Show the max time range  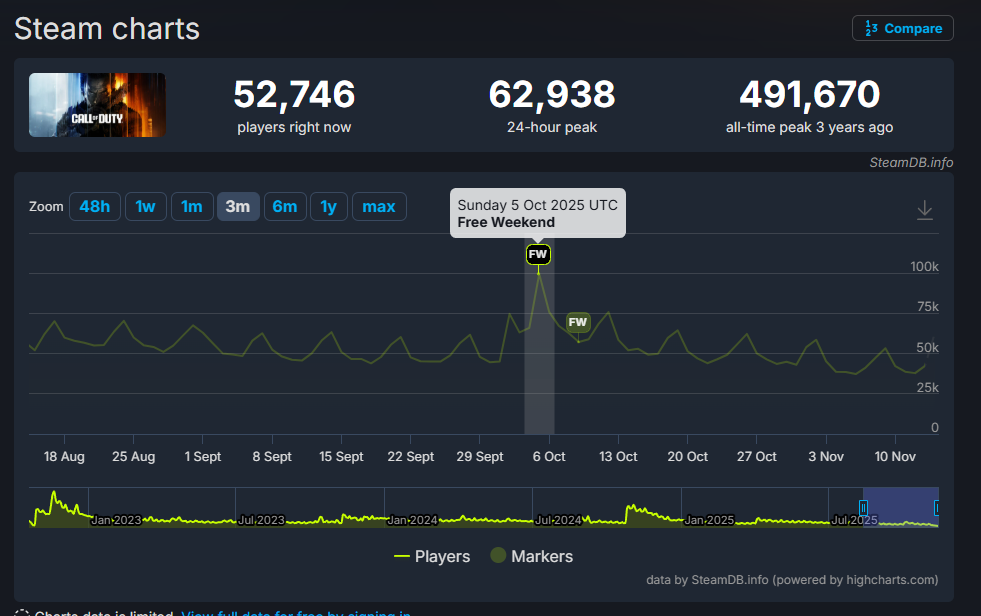(379, 206)
